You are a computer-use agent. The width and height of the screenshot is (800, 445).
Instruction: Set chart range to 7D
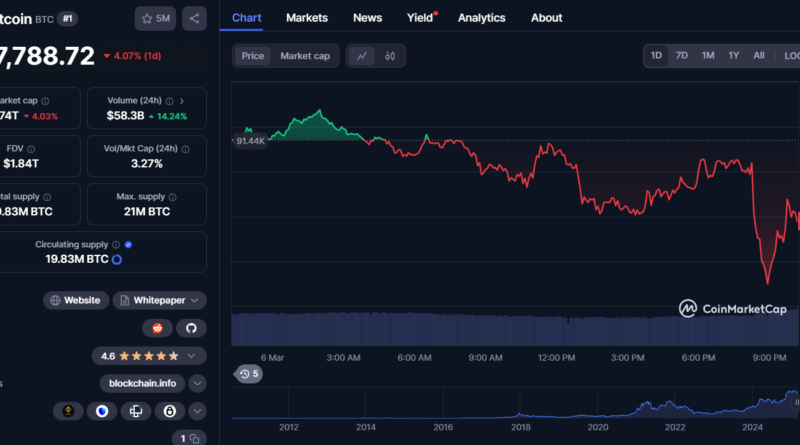pos(681,56)
